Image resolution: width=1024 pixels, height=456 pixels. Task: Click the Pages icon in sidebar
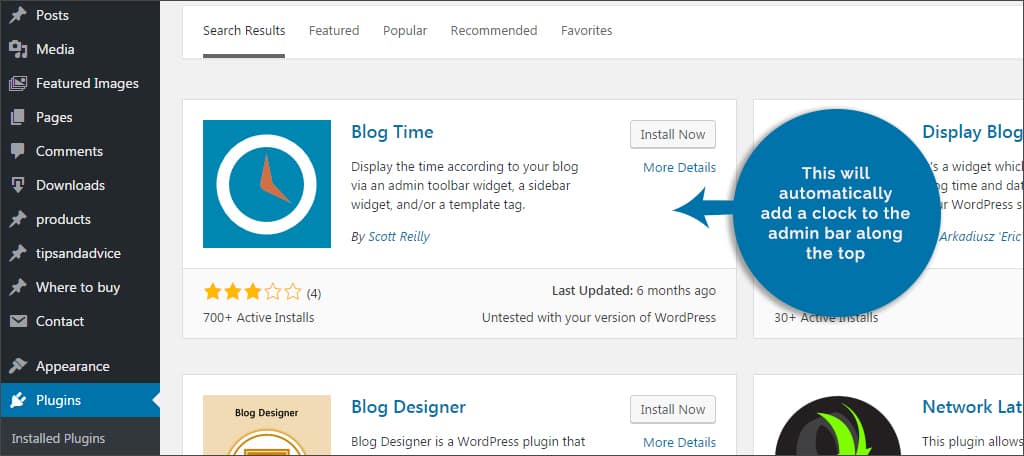[18, 117]
